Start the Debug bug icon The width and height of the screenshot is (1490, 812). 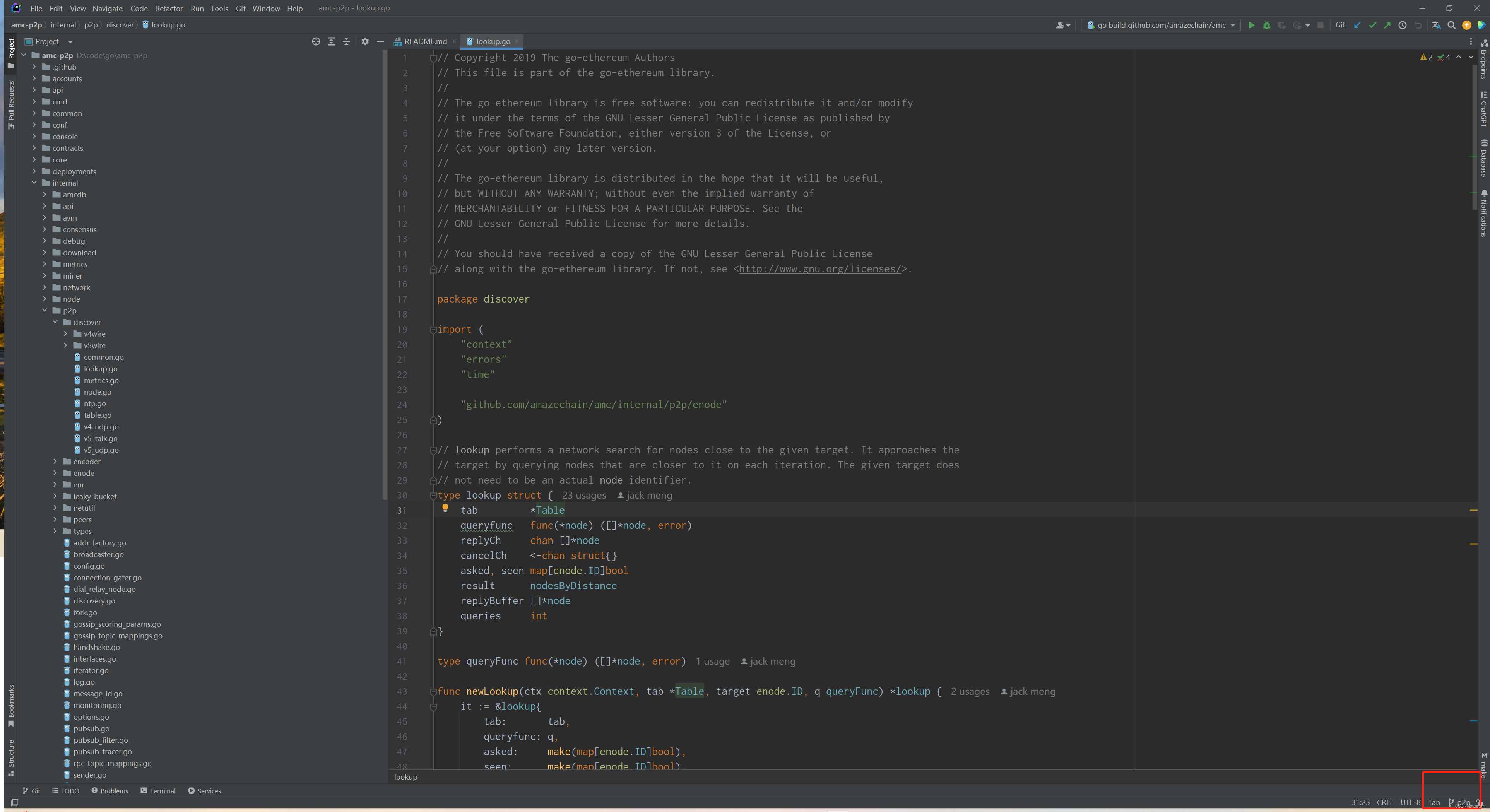point(1266,26)
